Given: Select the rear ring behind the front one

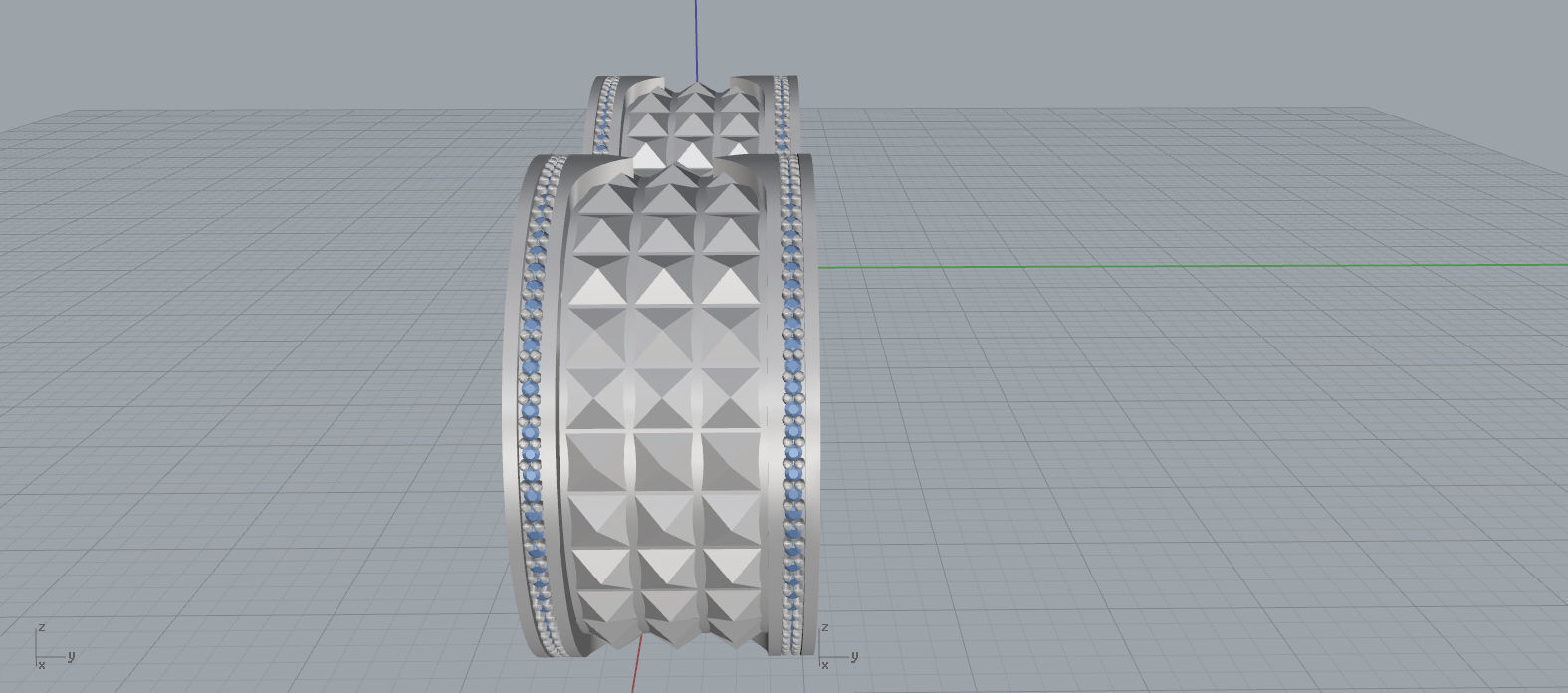Looking at the screenshot, I should [x=693, y=115].
